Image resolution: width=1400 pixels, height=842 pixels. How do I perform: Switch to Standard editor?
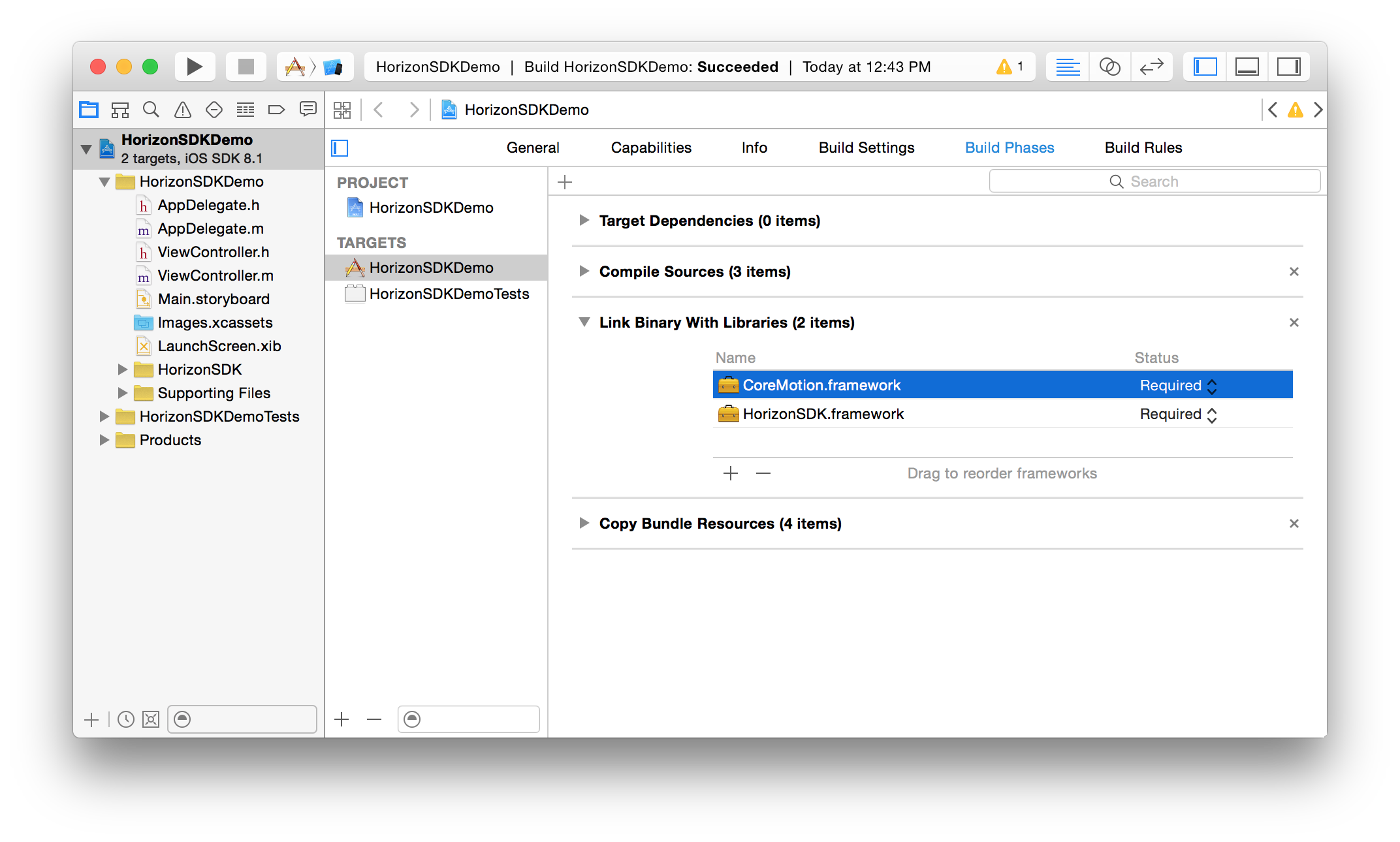tap(1068, 67)
